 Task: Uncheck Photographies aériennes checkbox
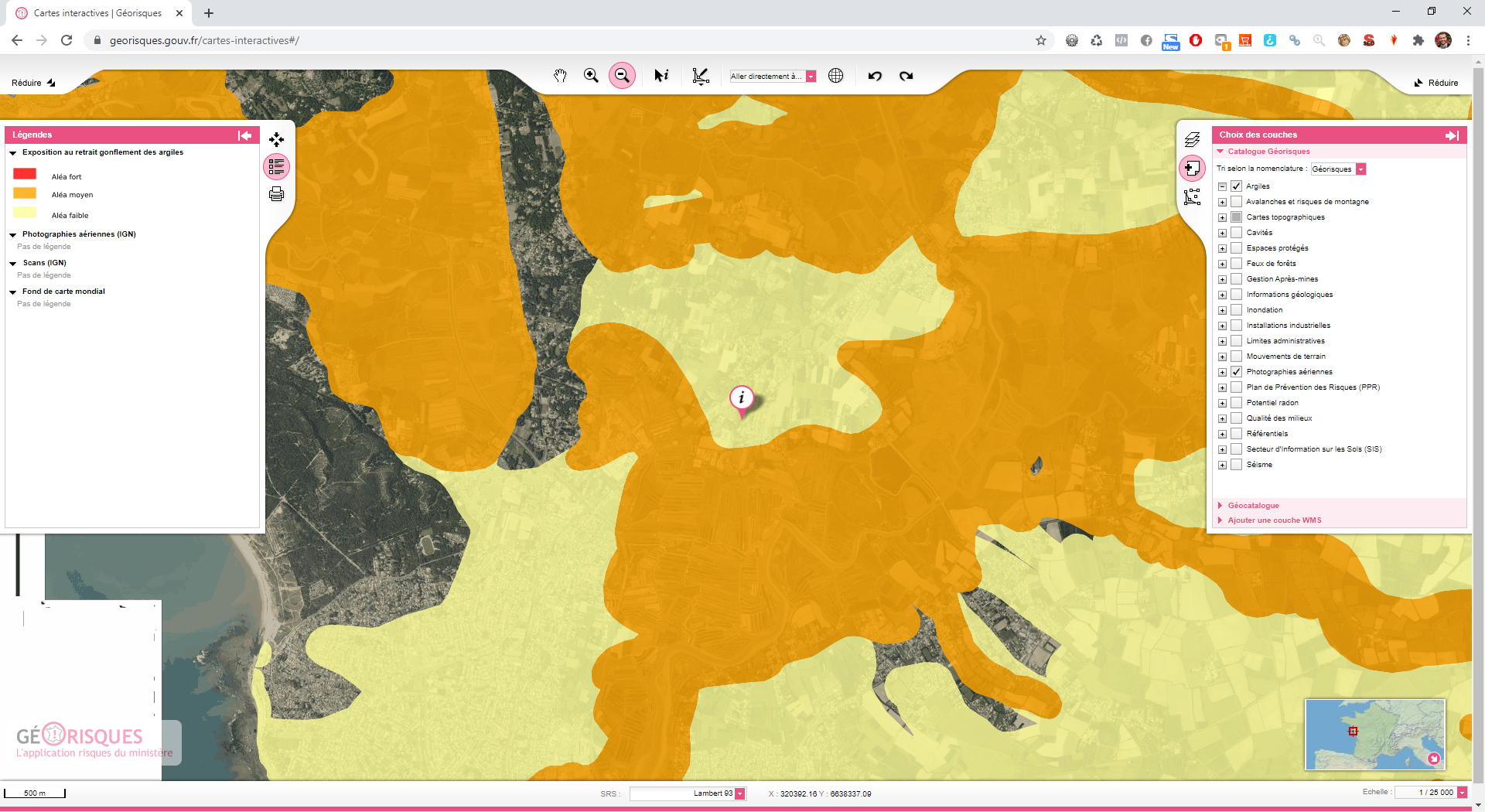tap(1236, 372)
